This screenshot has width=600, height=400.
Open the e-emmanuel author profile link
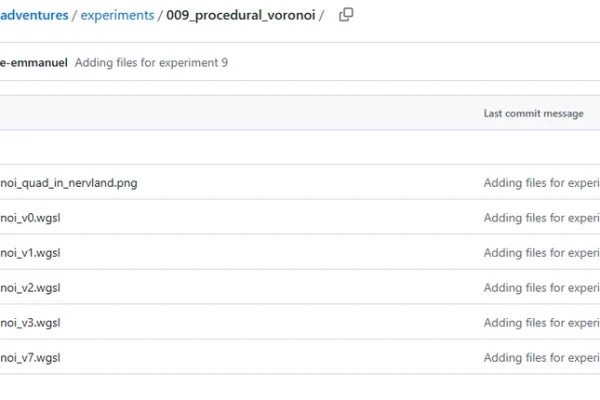[34, 62]
